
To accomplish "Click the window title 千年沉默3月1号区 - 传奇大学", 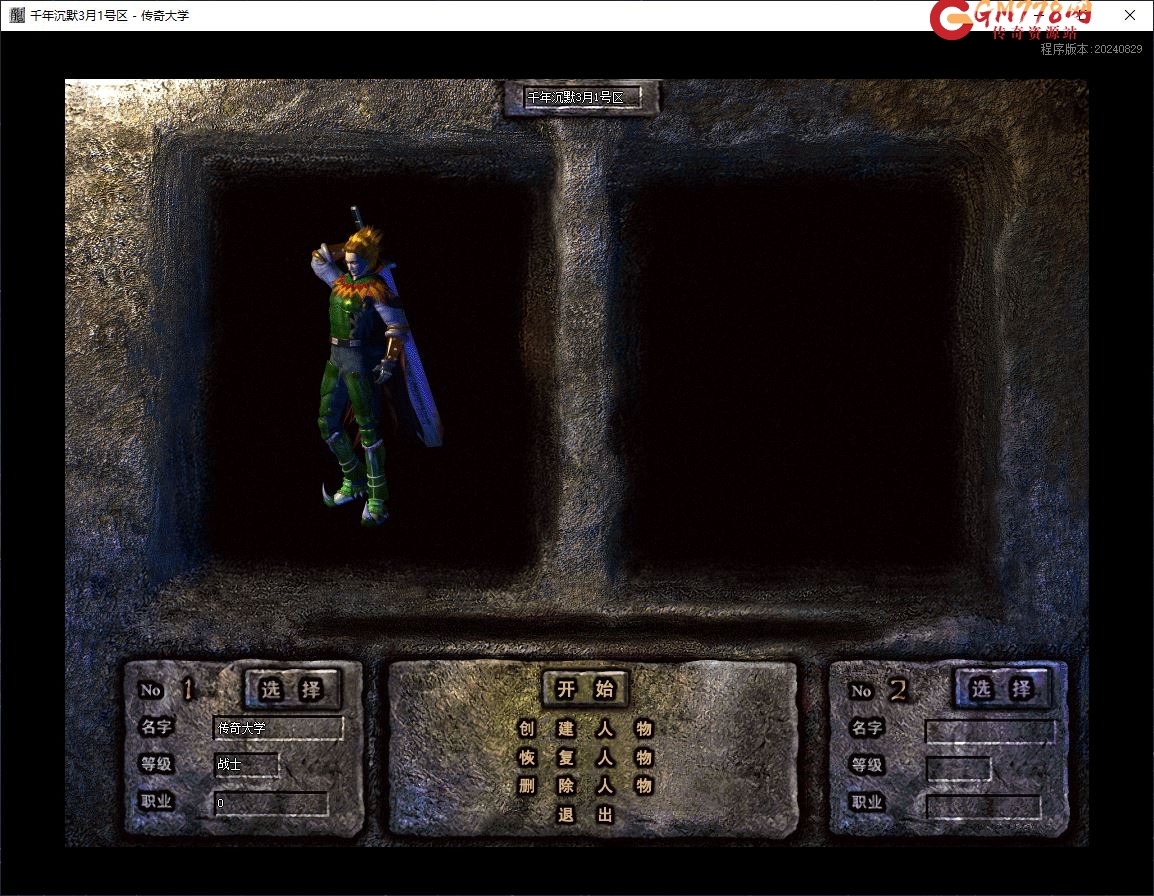I will click(110, 15).
